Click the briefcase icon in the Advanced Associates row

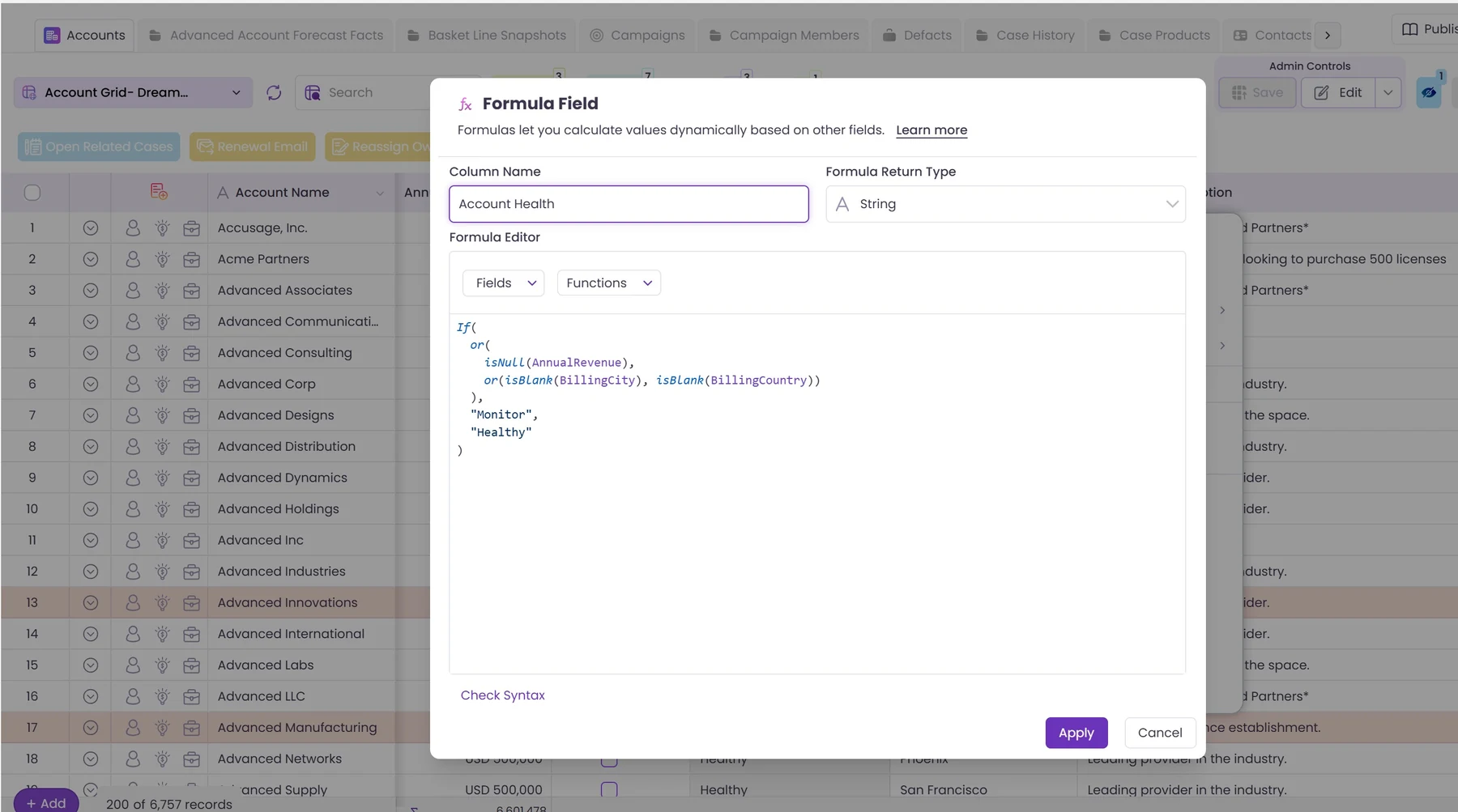tap(191, 291)
